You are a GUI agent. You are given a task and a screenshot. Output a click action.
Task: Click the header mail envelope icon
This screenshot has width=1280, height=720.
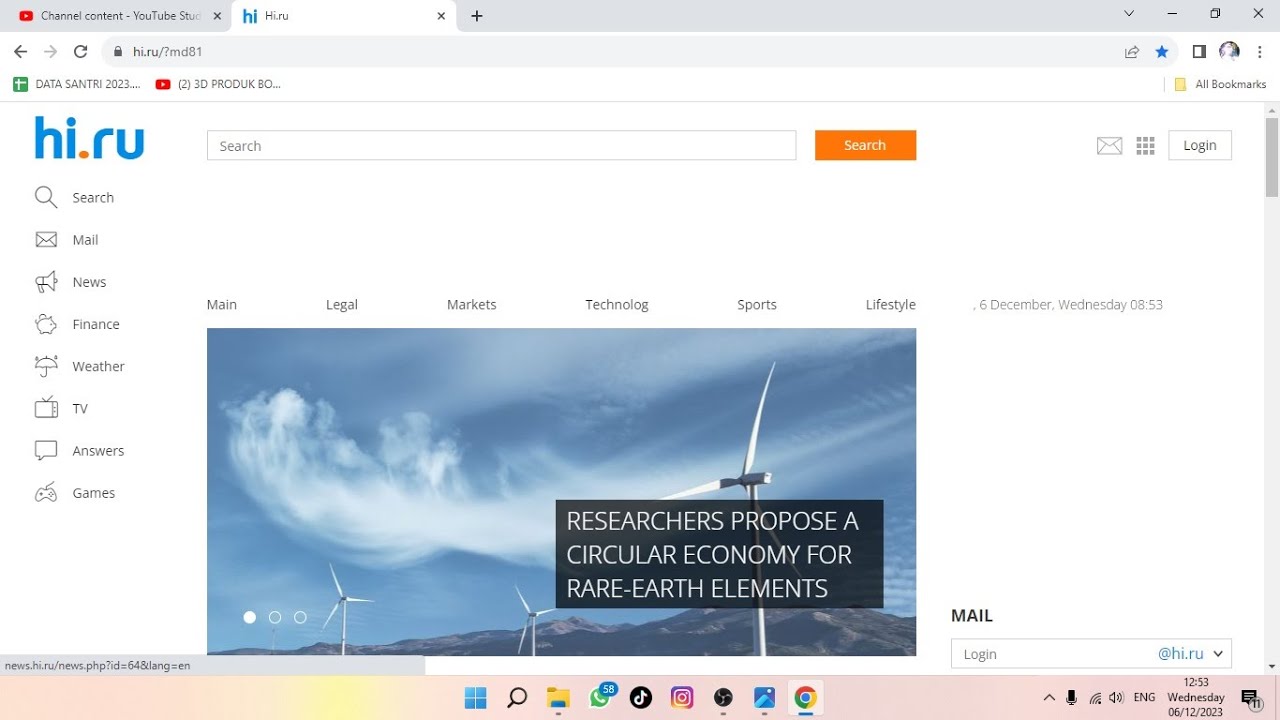(x=1109, y=146)
